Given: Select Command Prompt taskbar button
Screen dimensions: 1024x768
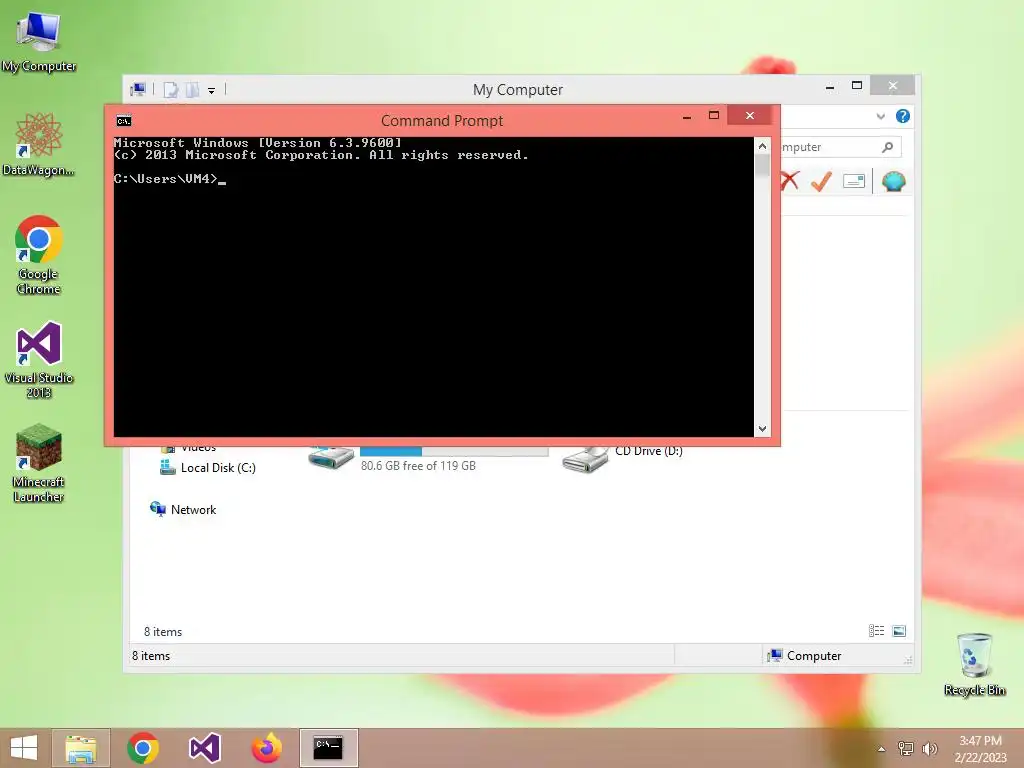Looking at the screenshot, I should [x=328, y=748].
